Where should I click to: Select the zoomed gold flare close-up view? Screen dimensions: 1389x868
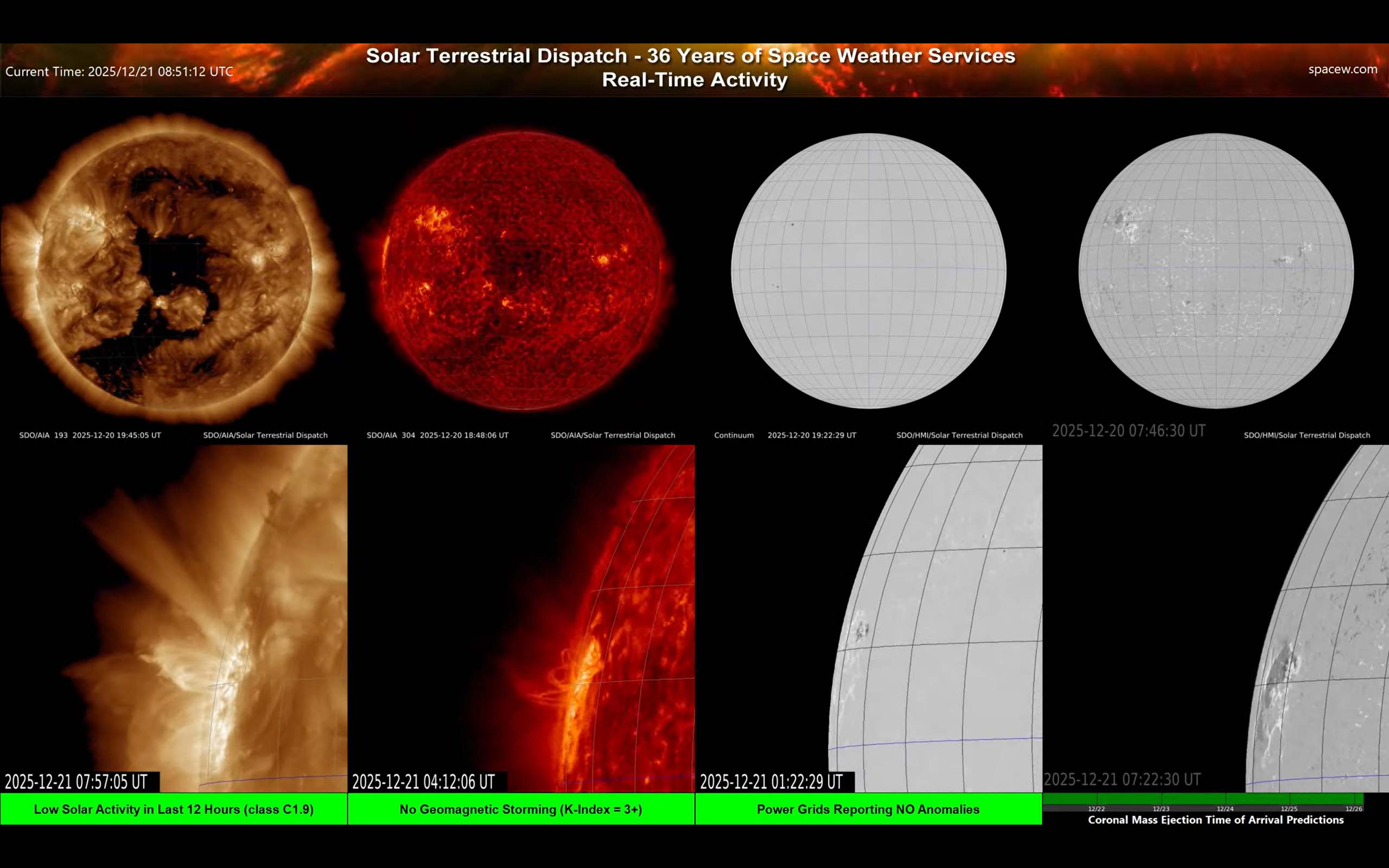click(172, 620)
